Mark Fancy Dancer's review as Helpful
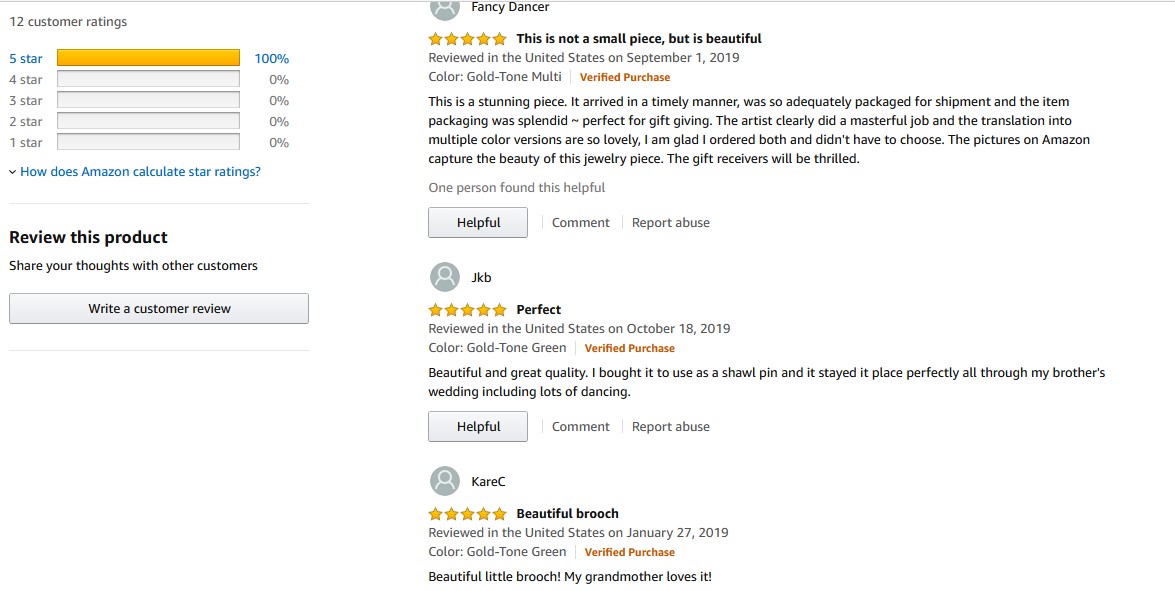Screen dimensions: 1175x591 click(478, 223)
